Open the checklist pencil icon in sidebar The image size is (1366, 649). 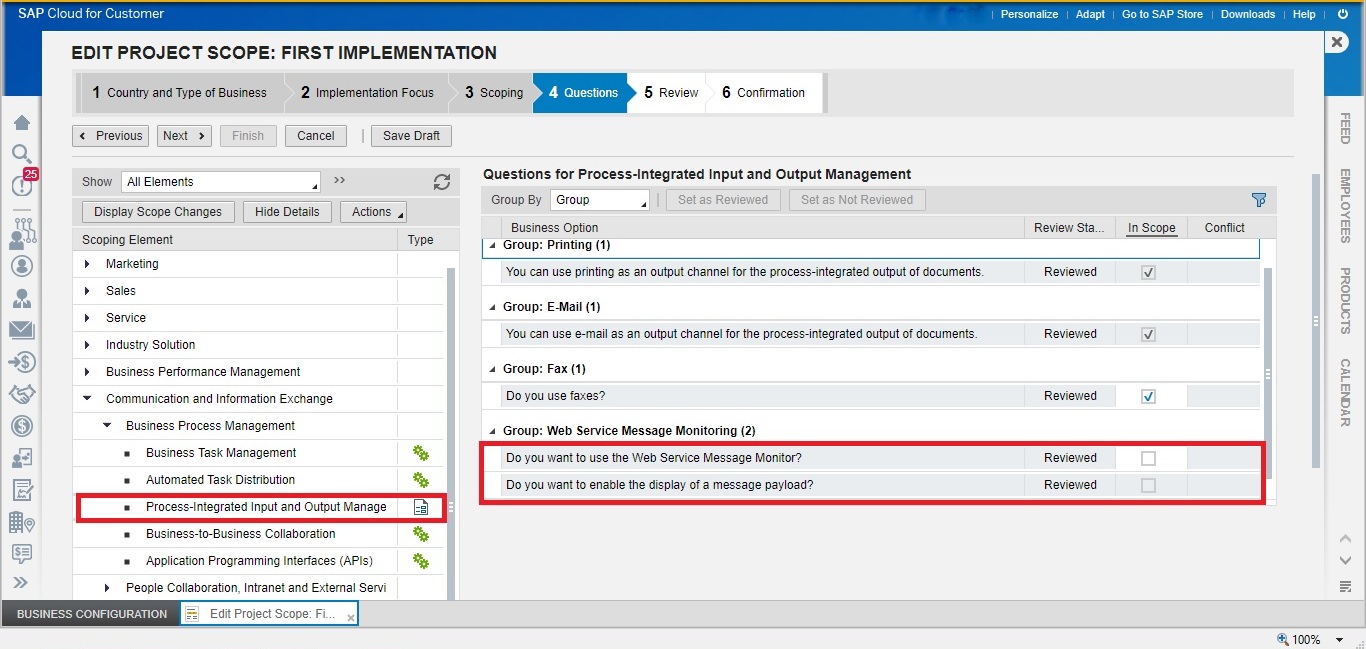tap(21, 490)
